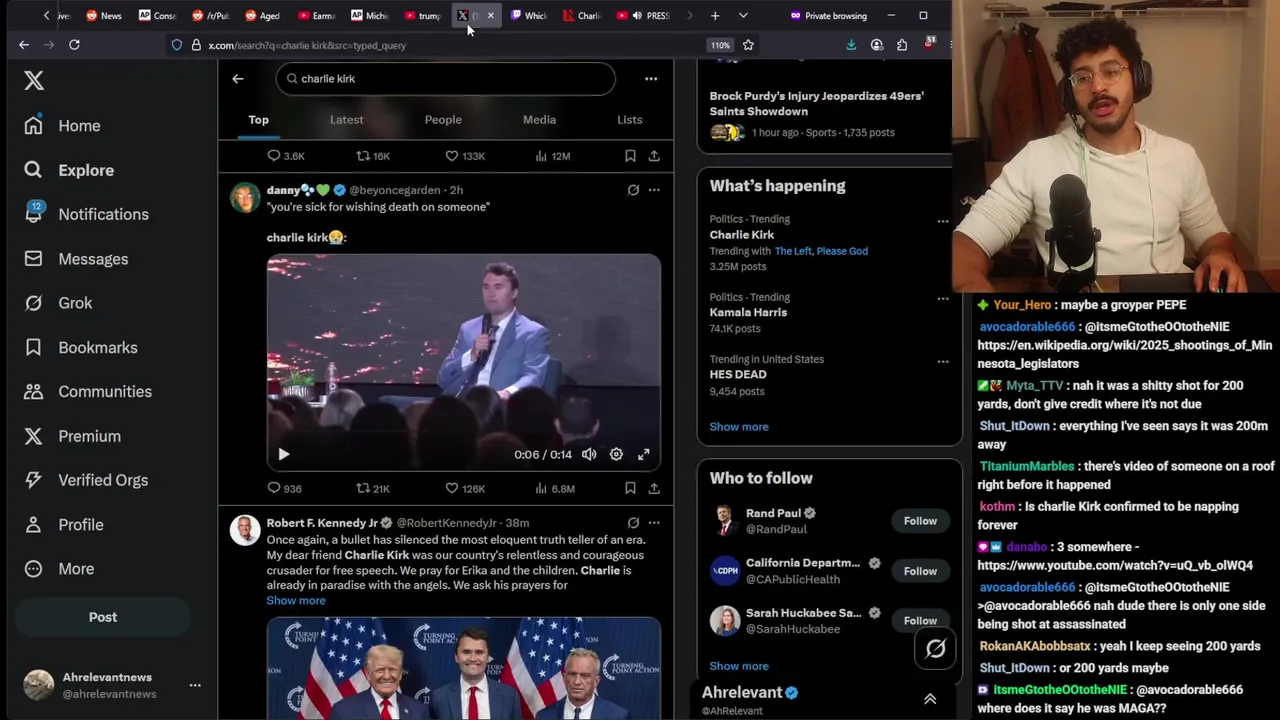Open search settings three-dot menu
This screenshot has height=720, width=1280.
coord(651,79)
